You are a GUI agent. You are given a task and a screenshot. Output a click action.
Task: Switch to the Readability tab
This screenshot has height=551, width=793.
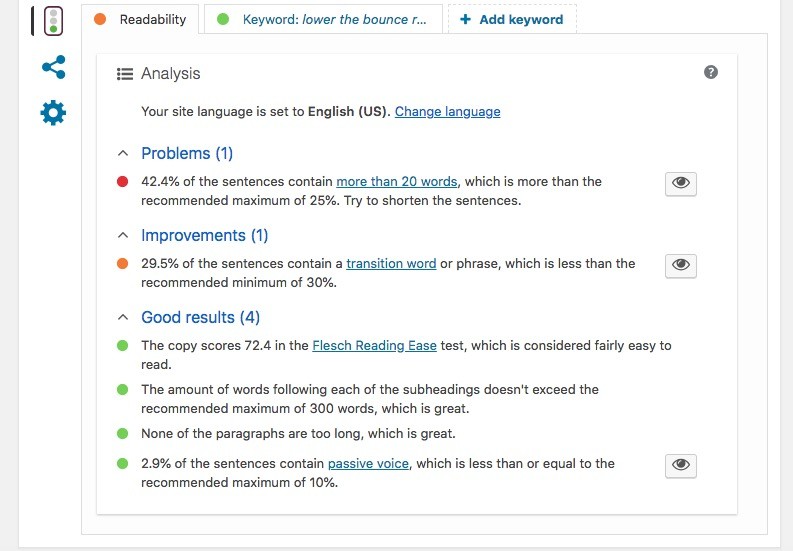[x=152, y=19]
